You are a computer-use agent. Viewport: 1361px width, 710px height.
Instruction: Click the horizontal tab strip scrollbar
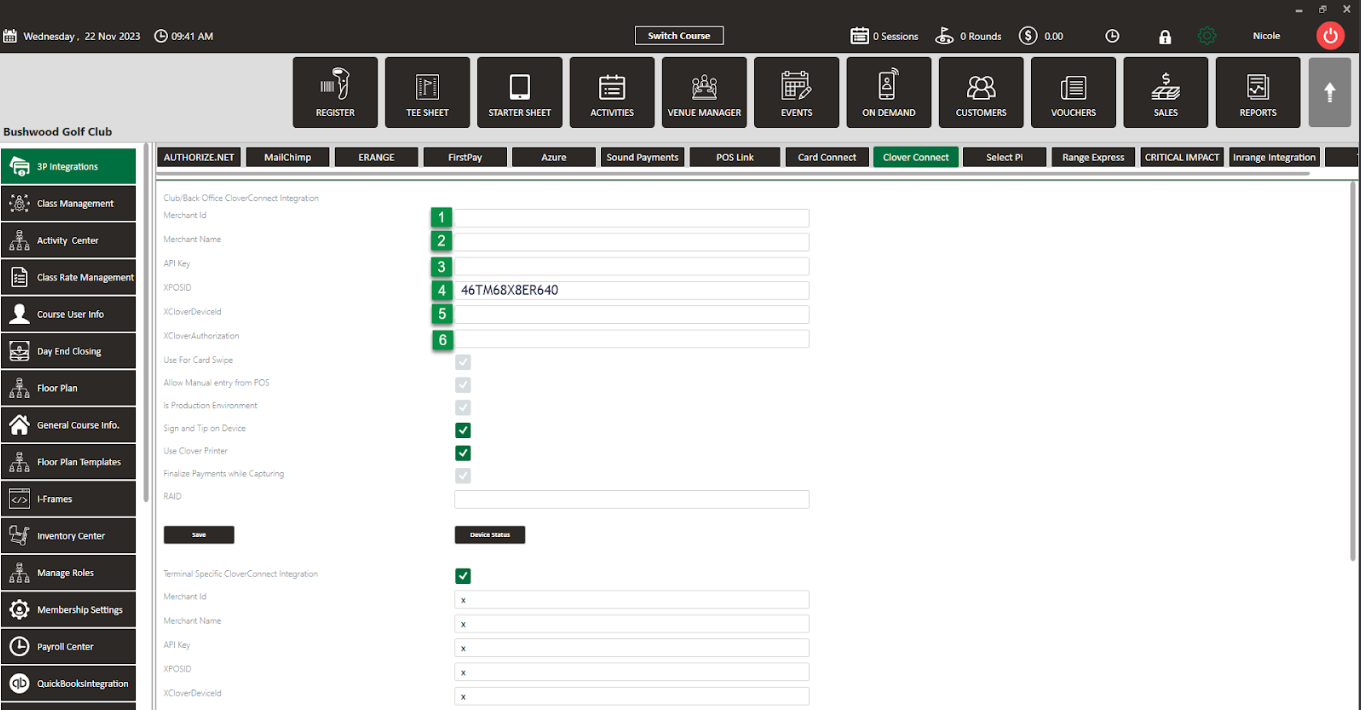pyautogui.click(x=735, y=173)
